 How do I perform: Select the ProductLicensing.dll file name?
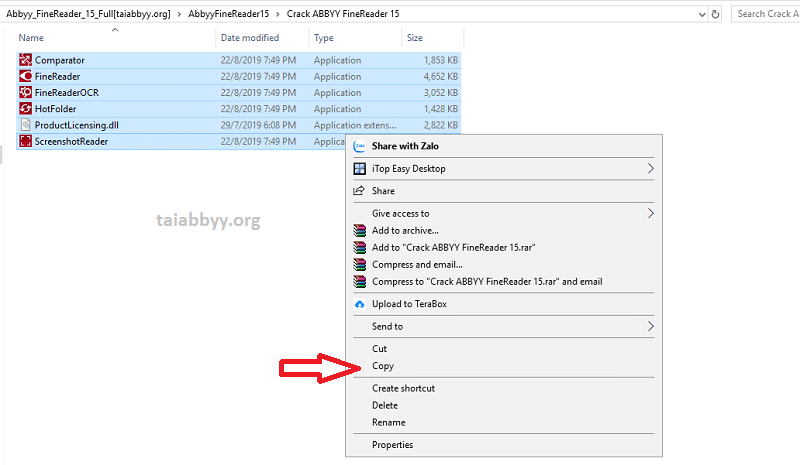coord(77,126)
